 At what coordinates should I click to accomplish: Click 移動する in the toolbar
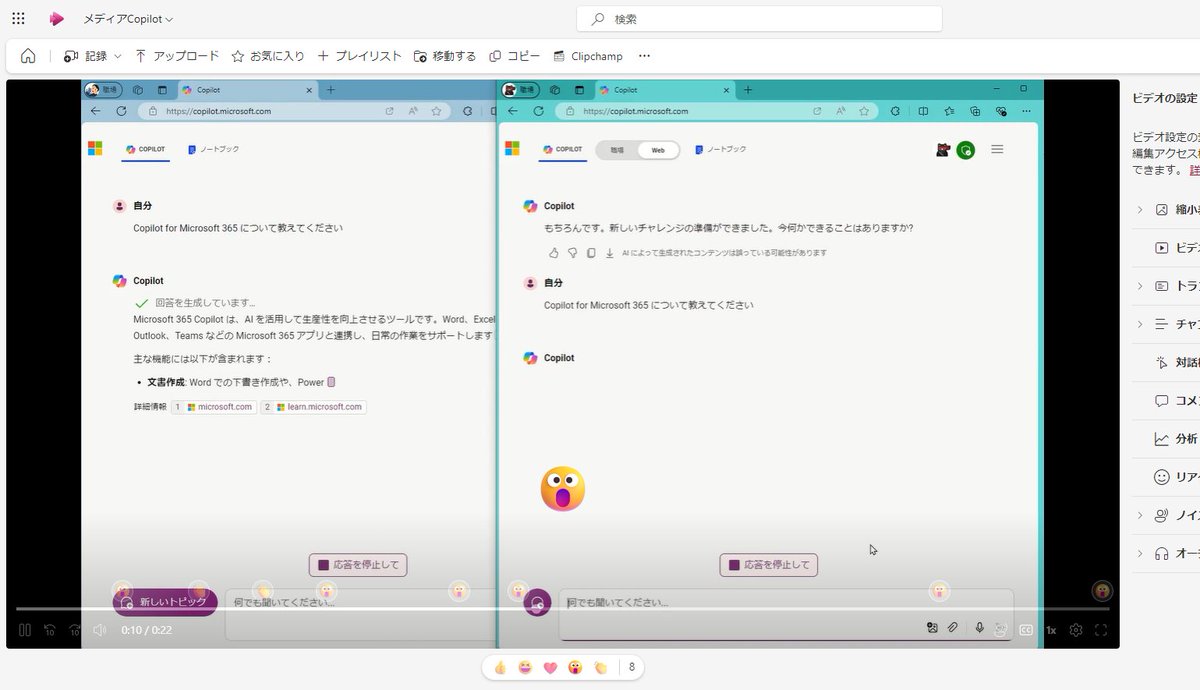445,56
